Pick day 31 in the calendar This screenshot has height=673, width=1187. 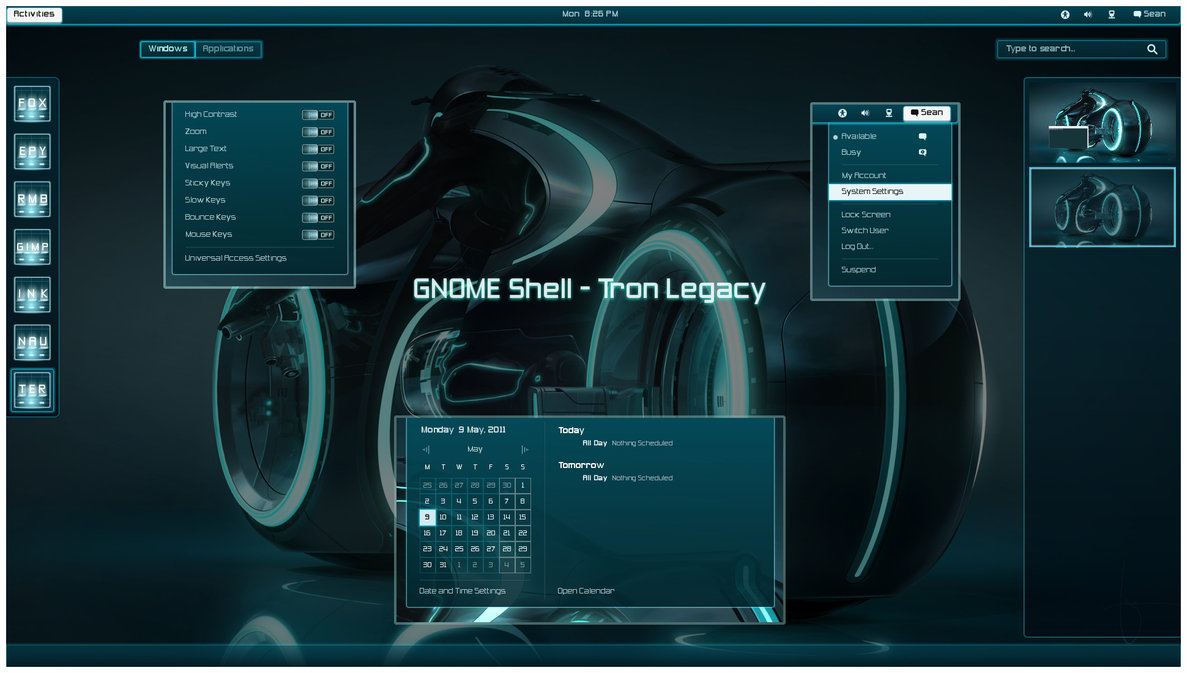pos(443,565)
